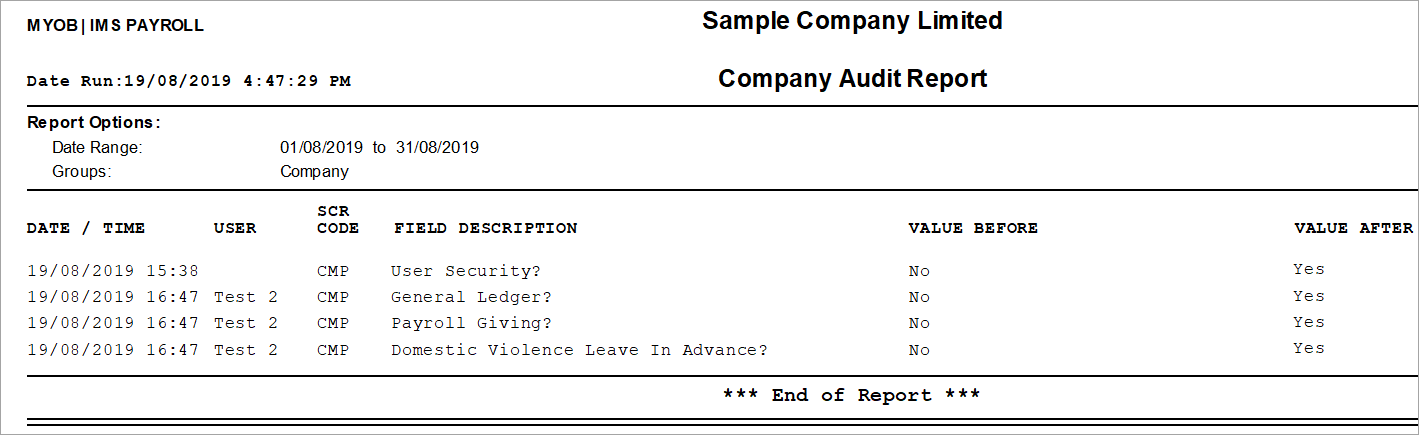The height and width of the screenshot is (435, 1419).
Task: Click the "DATE / TIME" column header
Action: click(x=86, y=228)
